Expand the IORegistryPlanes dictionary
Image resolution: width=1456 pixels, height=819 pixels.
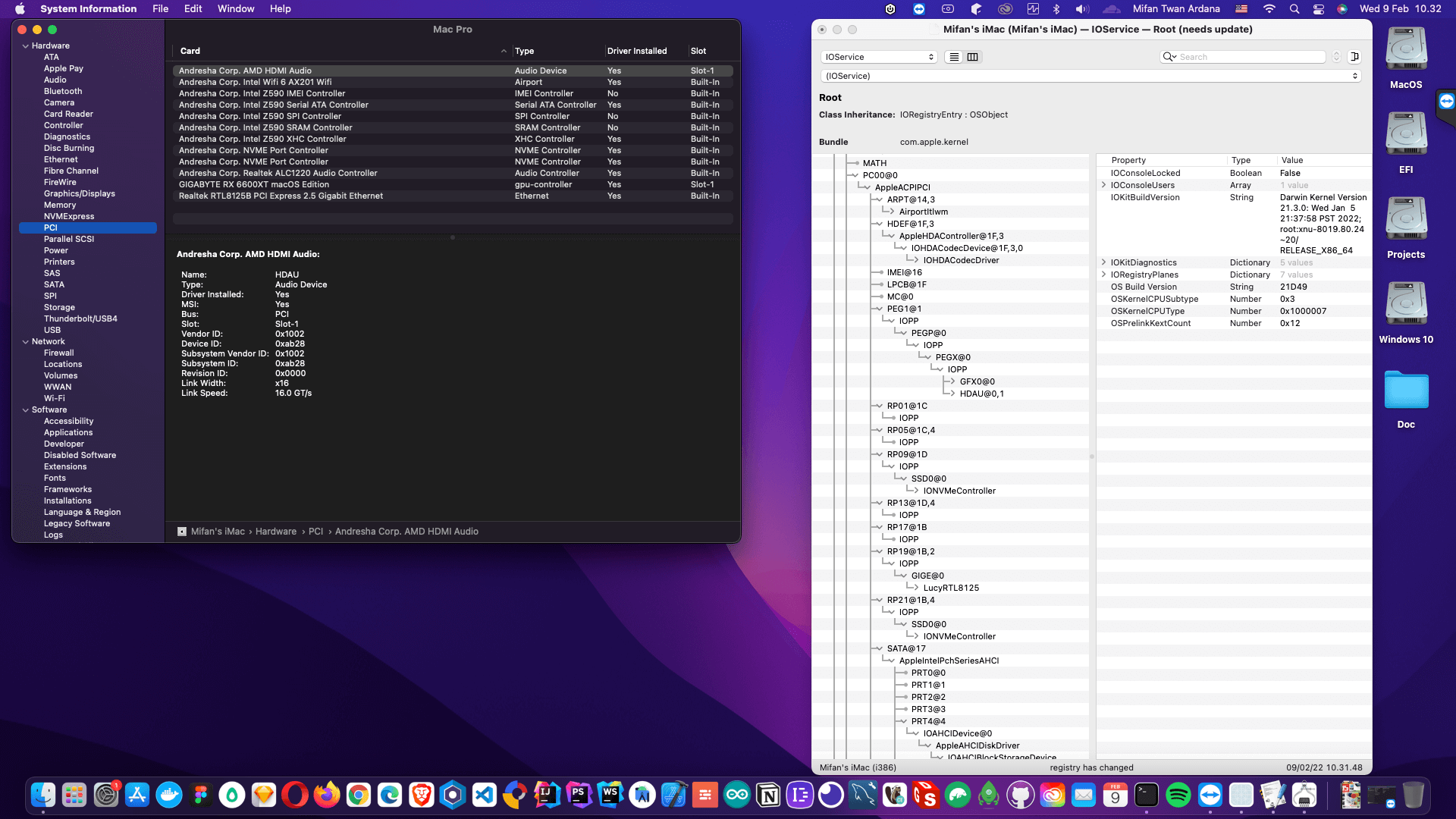[1103, 275]
